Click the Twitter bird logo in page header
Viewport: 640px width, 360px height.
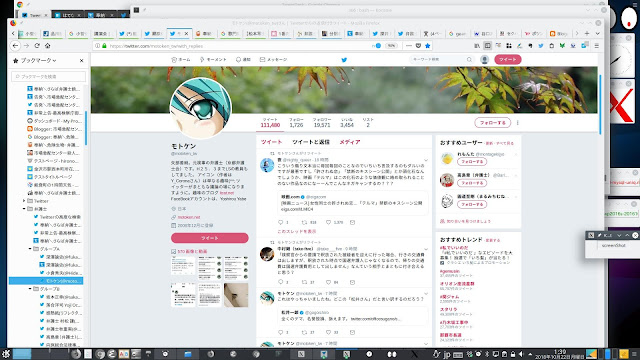[x=344, y=60]
